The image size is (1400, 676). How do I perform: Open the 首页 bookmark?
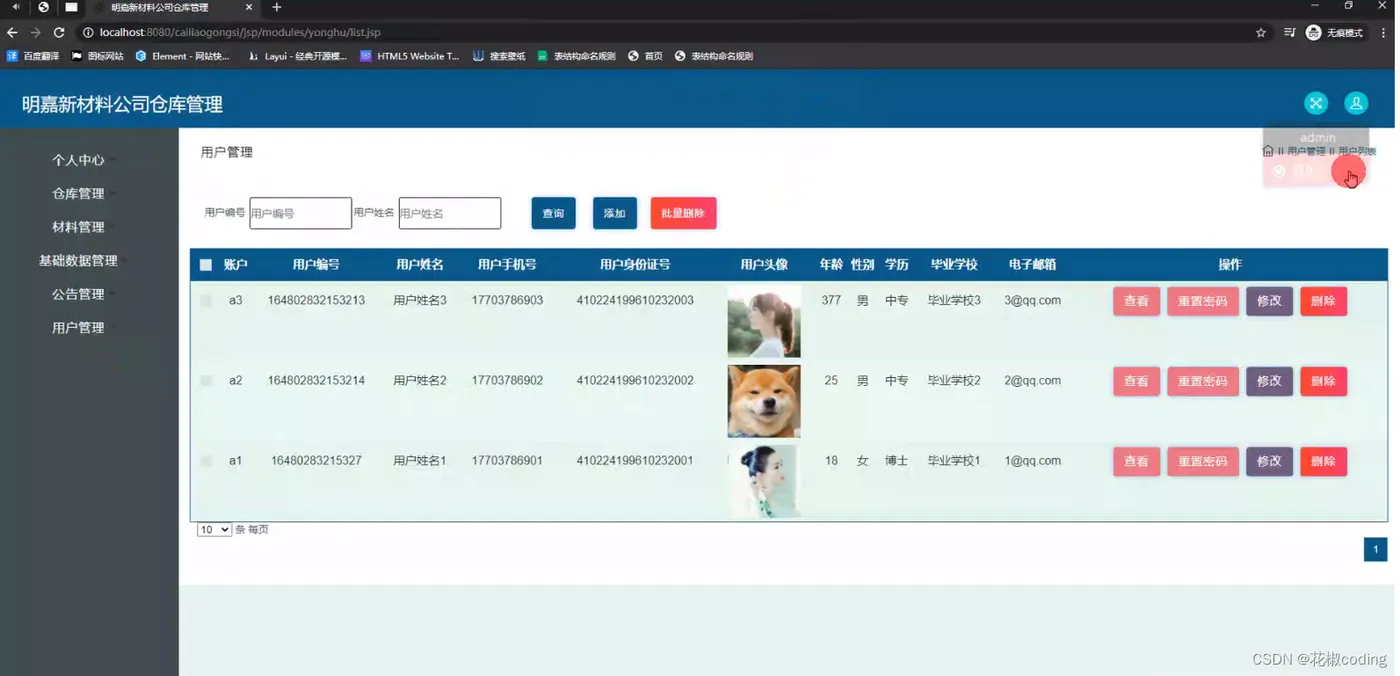(646, 56)
